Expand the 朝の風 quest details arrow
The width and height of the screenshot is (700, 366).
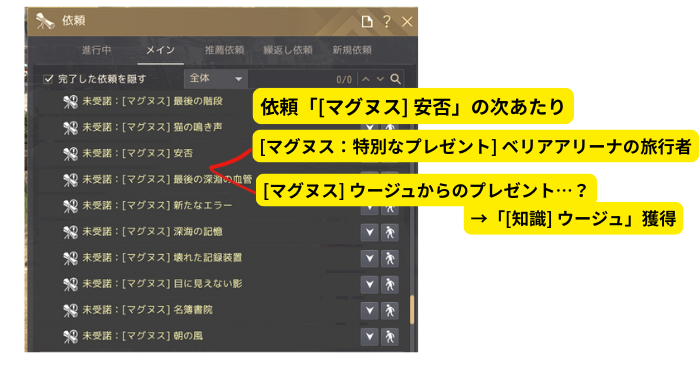(370, 337)
